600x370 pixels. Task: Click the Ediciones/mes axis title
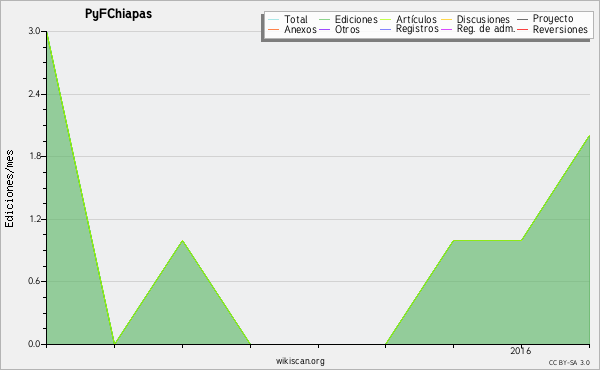(x=9, y=188)
